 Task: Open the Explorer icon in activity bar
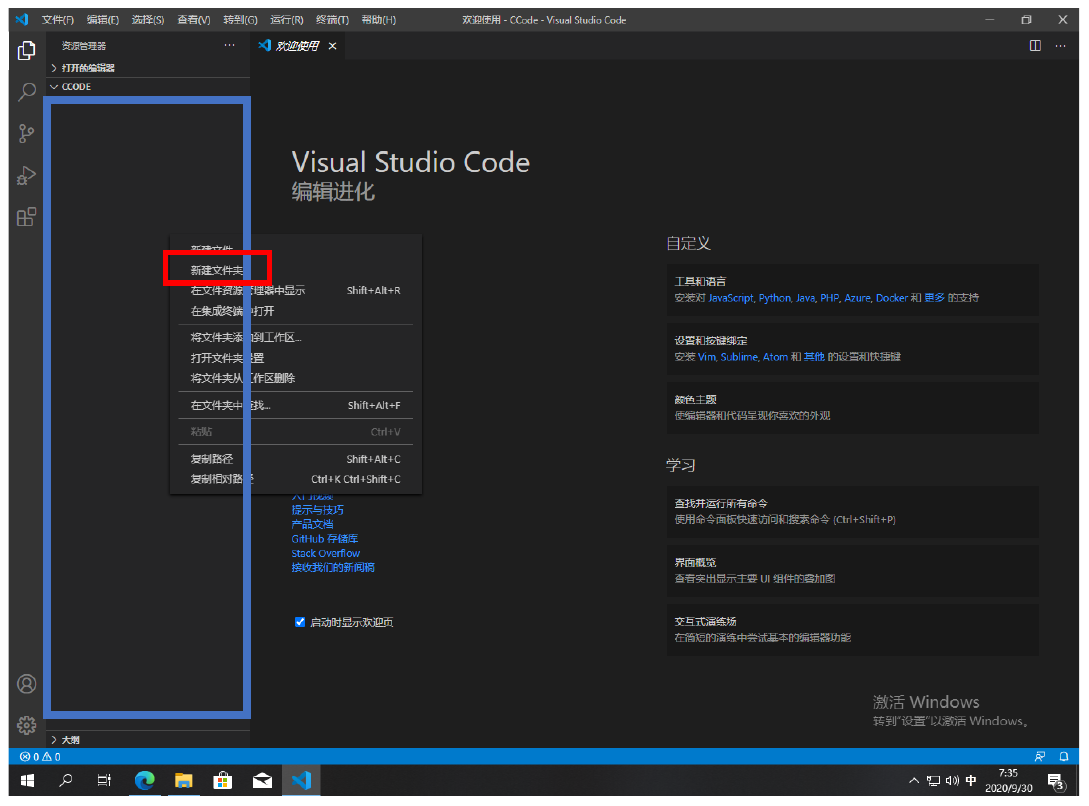coord(27,50)
